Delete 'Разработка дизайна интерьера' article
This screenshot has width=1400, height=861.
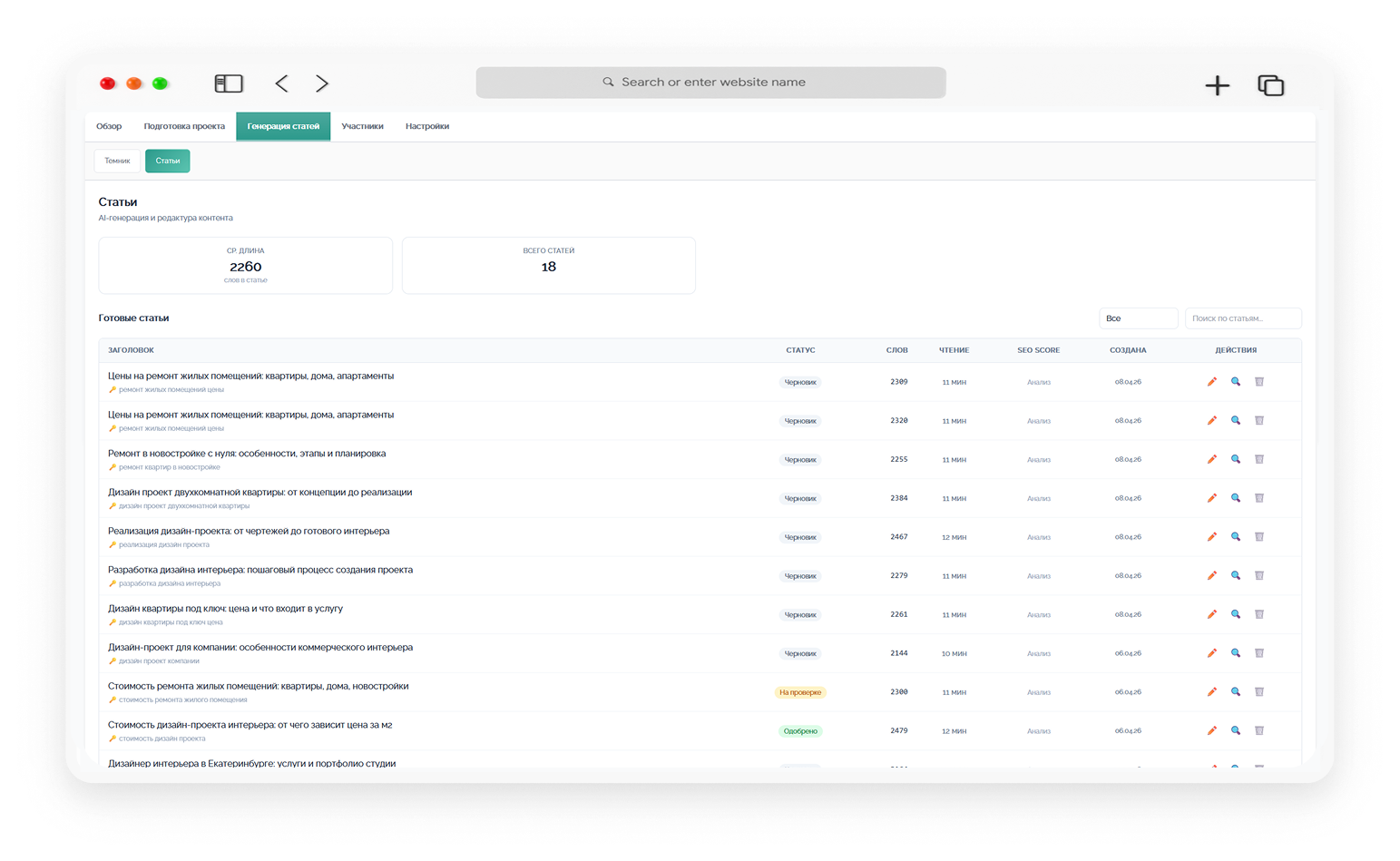tap(1259, 576)
